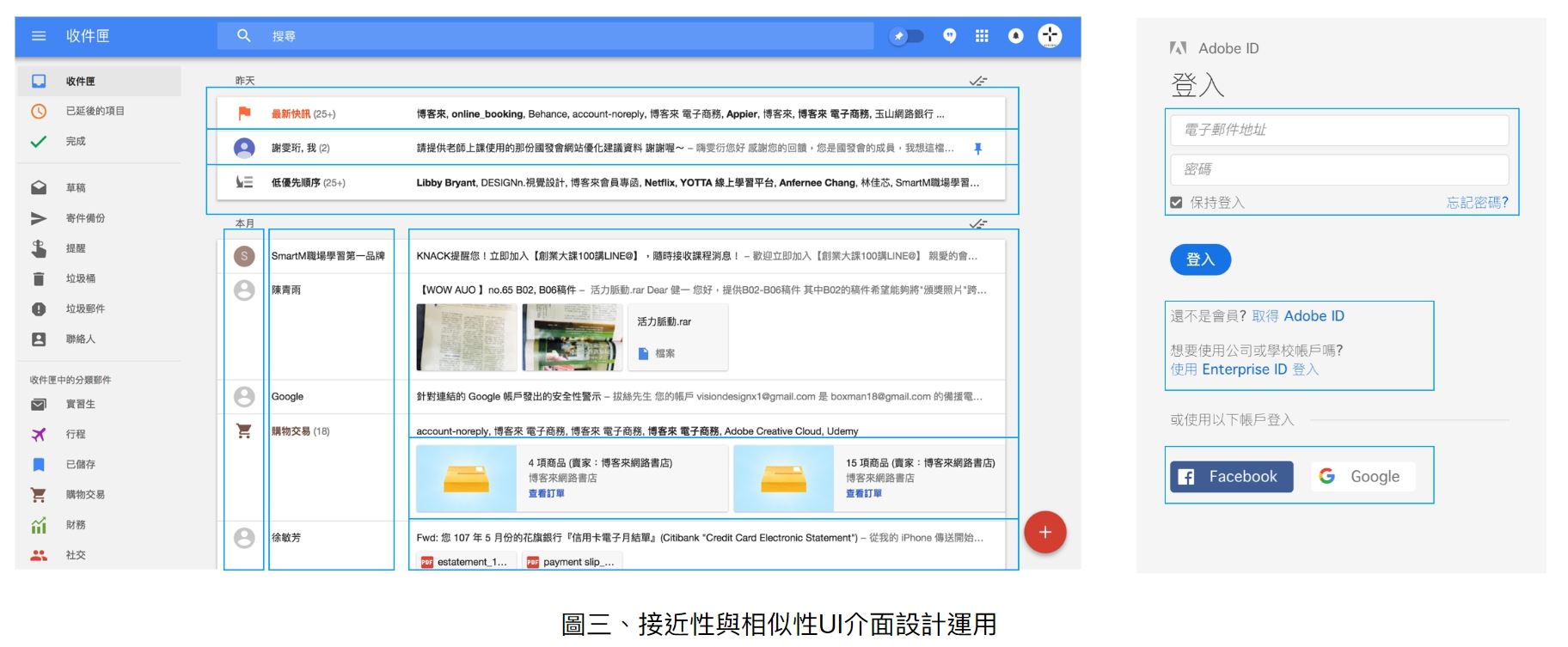Open the SmartM職場學習第一品牌 email
1568x647 pixels.
click(611, 256)
